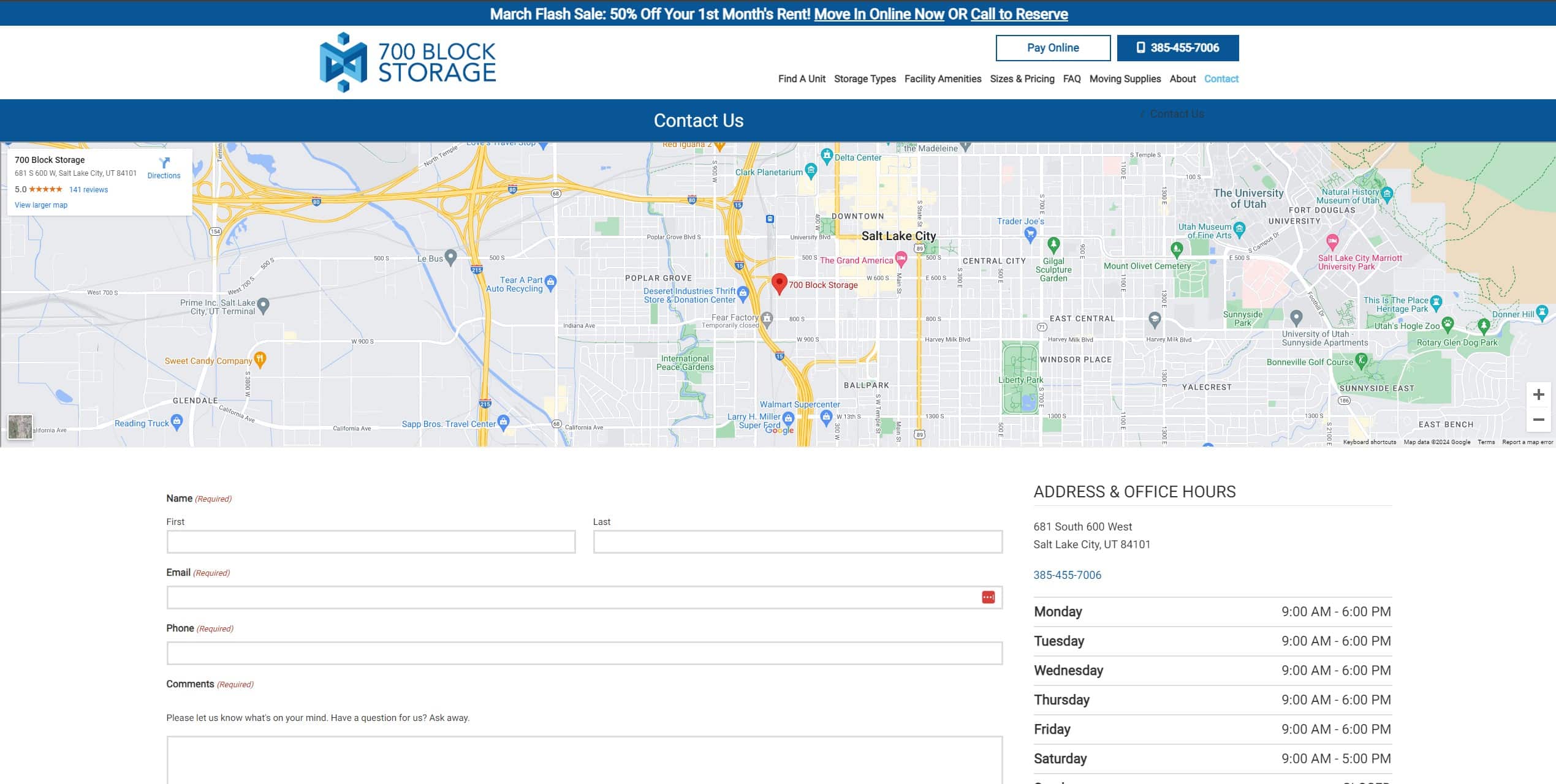Open the 141 reviews link
1556x784 pixels.
88,190
